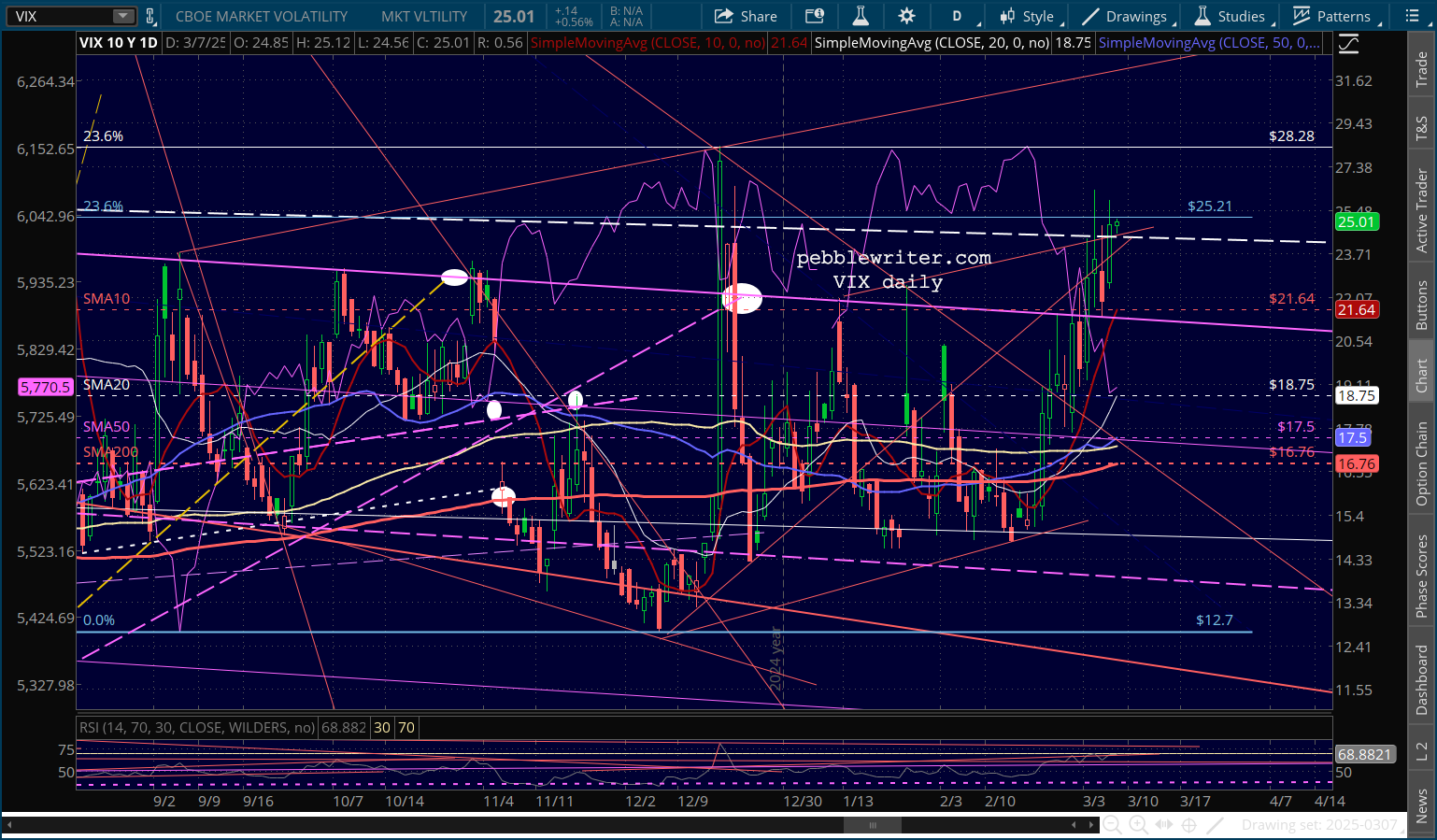
Task: Click the VIX 10 Y 1D chart title
Action: (118, 43)
